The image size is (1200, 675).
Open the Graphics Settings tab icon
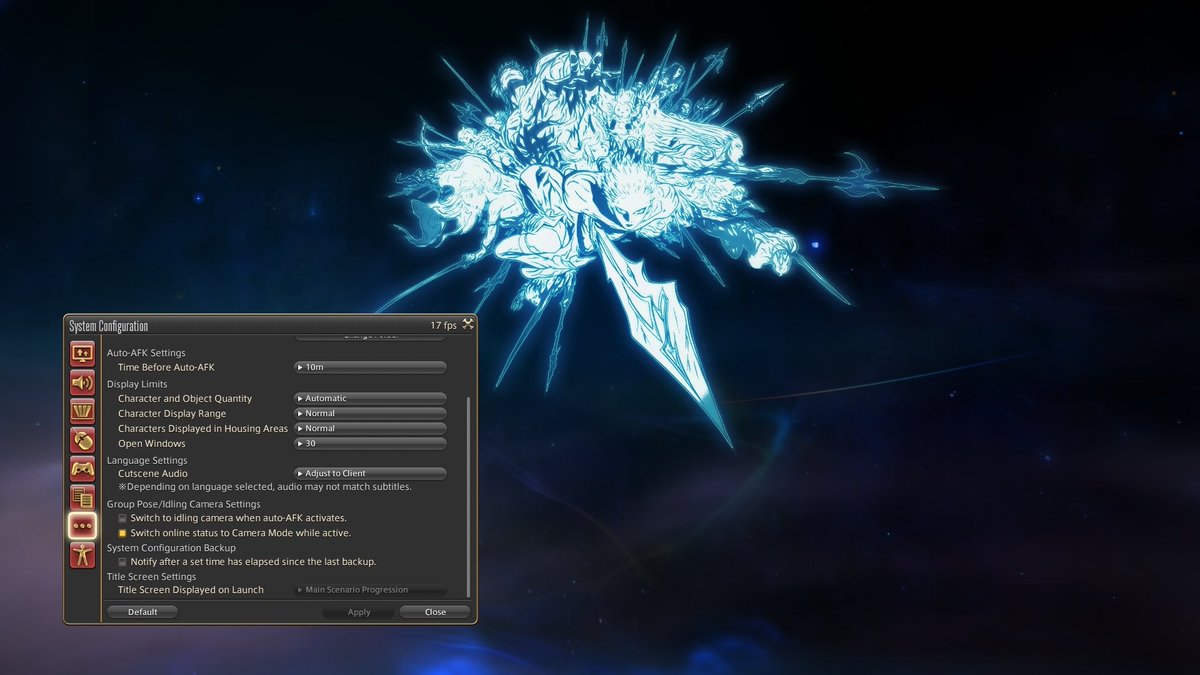point(82,411)
